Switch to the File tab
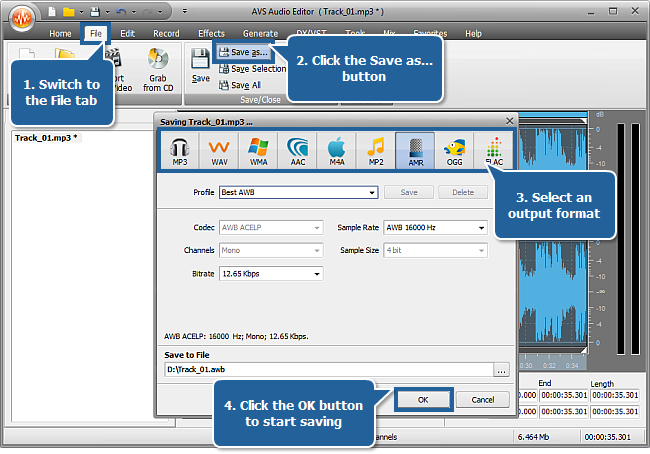650x454 pixels. pos(96,34)
